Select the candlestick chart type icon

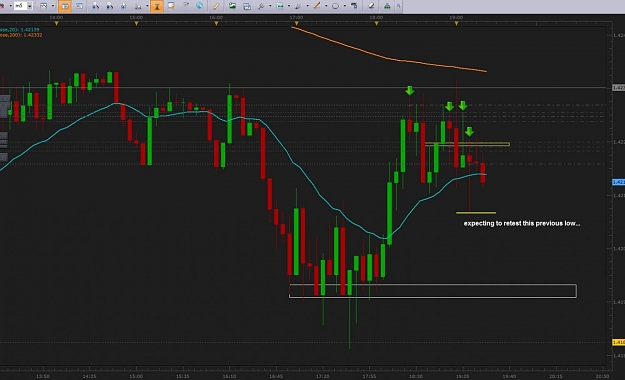[43, 6]
